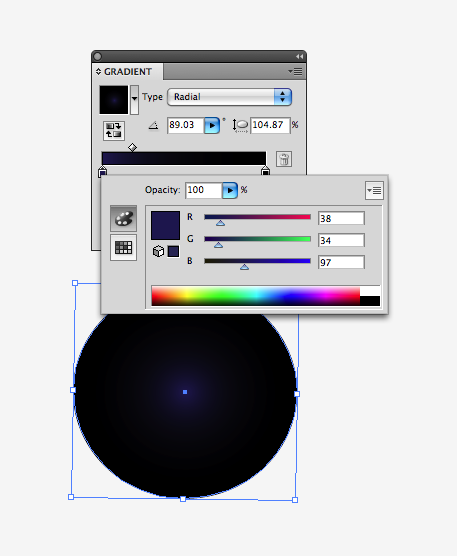Click the bottom-left bounding box handle
Image resolution: width=457 pixels, height=556 pixels.
point(71,497)
